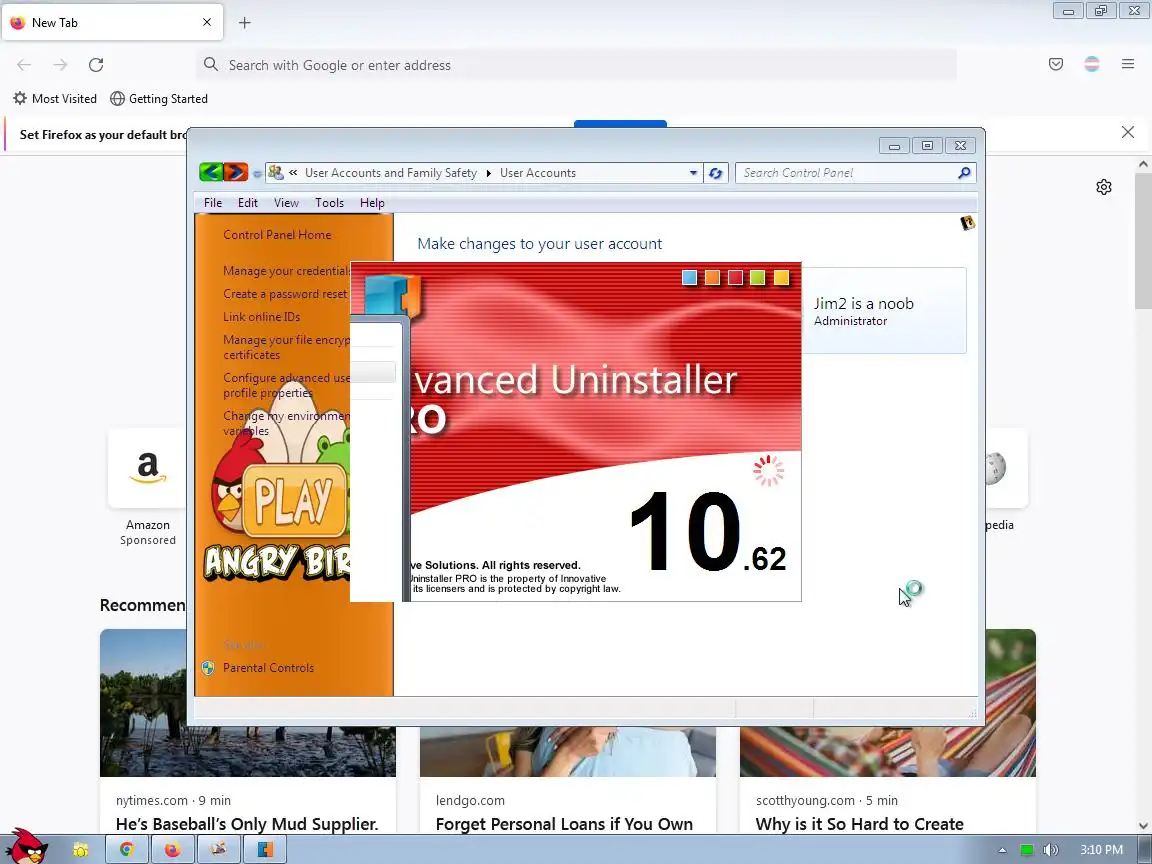The width and height of the screenshot is (1152, 864).
Task: Click orange forward arrow in Control Panel
Action: click(236, 173)
